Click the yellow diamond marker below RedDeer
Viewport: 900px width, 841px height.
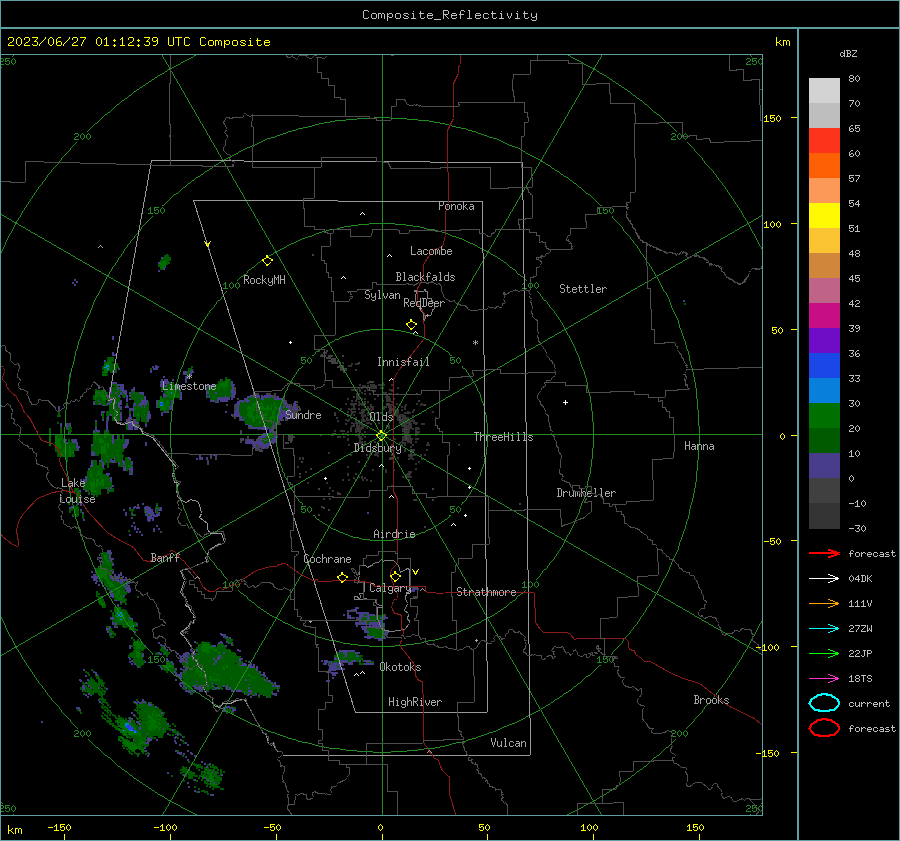click(x=411, y=325)
